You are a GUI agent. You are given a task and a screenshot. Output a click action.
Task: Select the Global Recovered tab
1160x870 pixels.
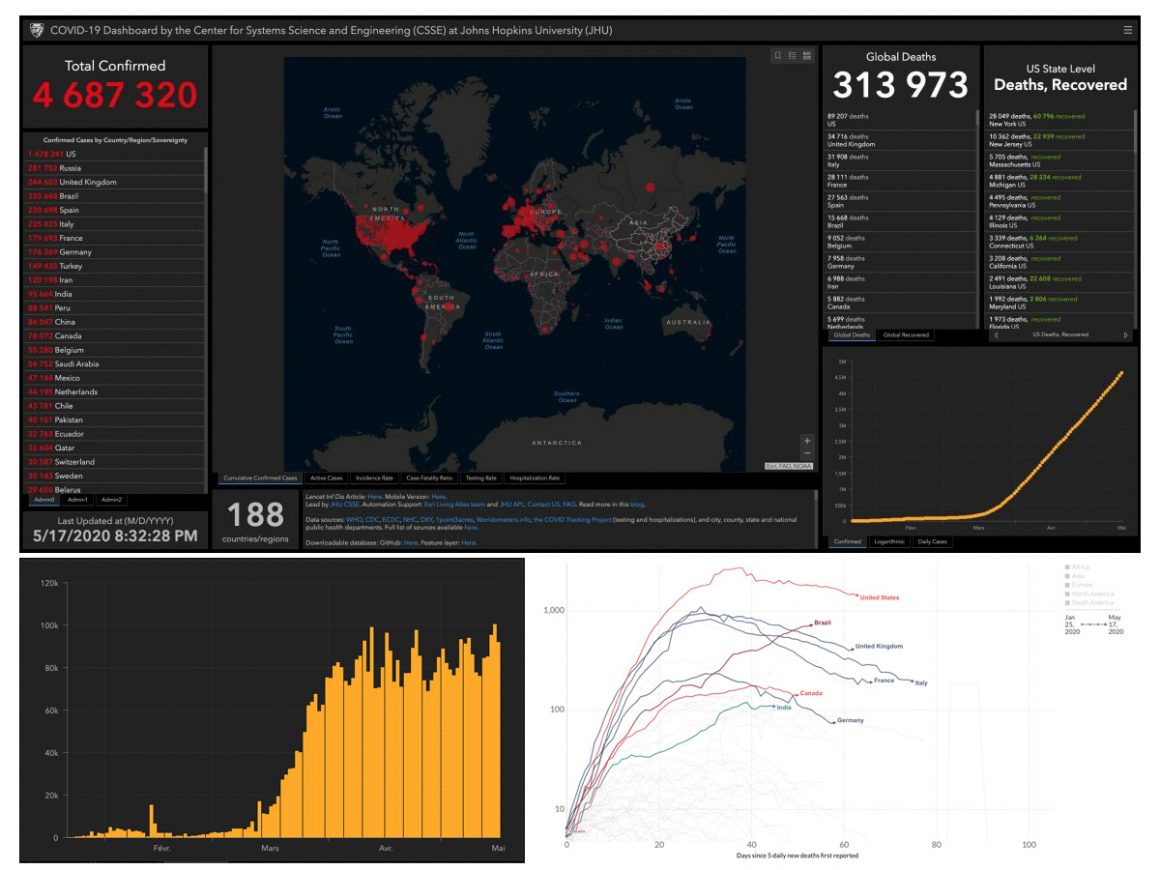[905, 335]
